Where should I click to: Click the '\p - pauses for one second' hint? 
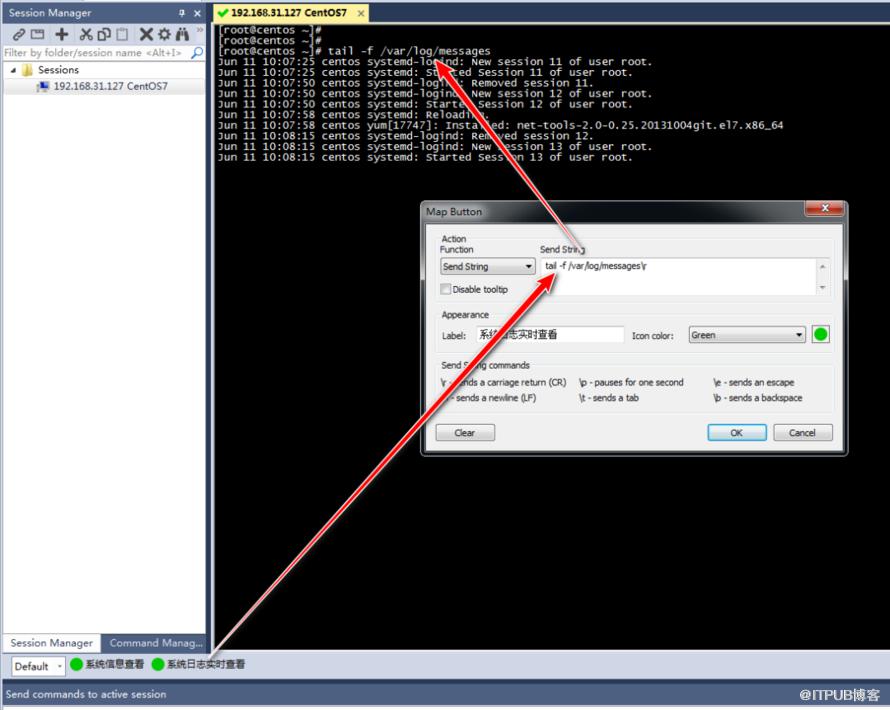click(x=631, y=383)
